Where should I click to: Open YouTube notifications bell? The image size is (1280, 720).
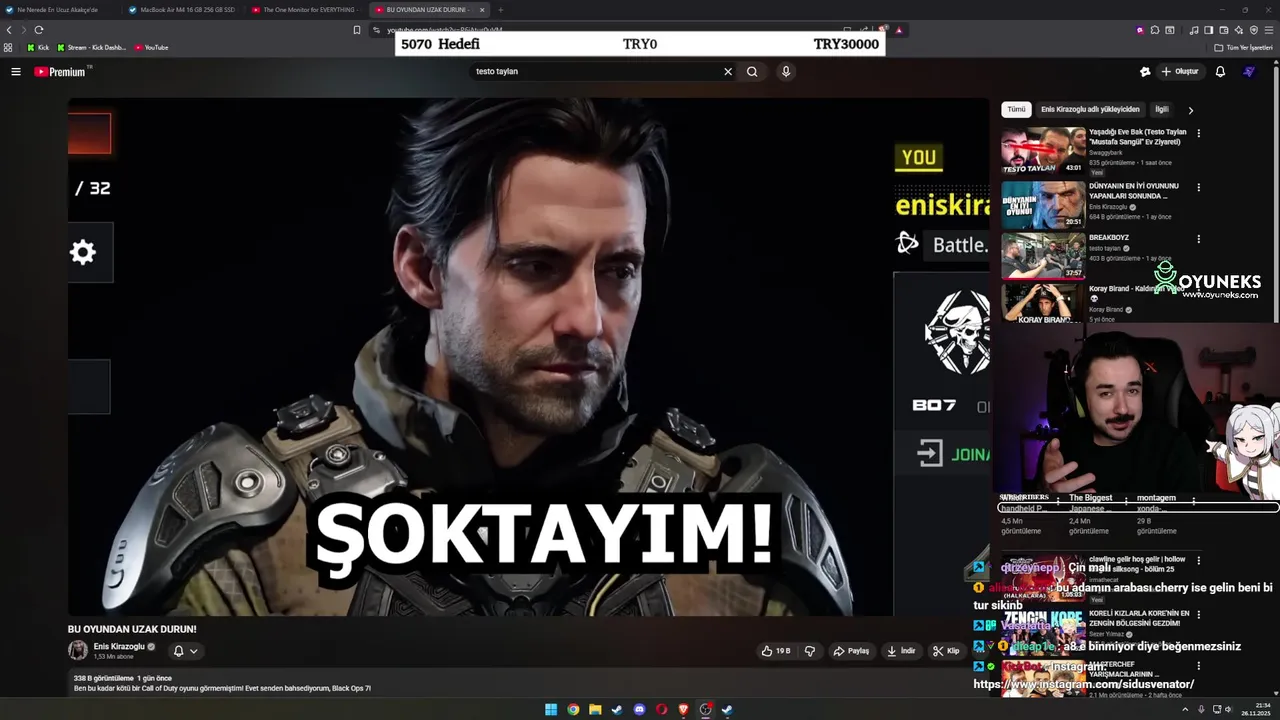point(1220,71)
